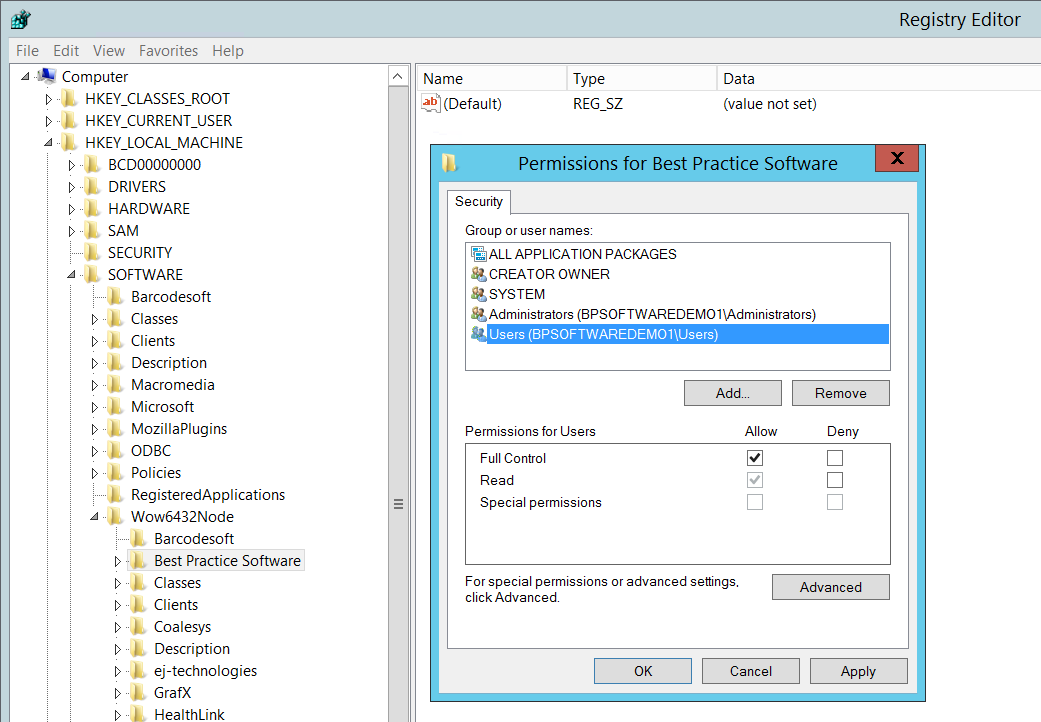This screenshot has width=1041, height=722.
Task: Click the Registry Editor app icon in title bar
Action: 20,19
